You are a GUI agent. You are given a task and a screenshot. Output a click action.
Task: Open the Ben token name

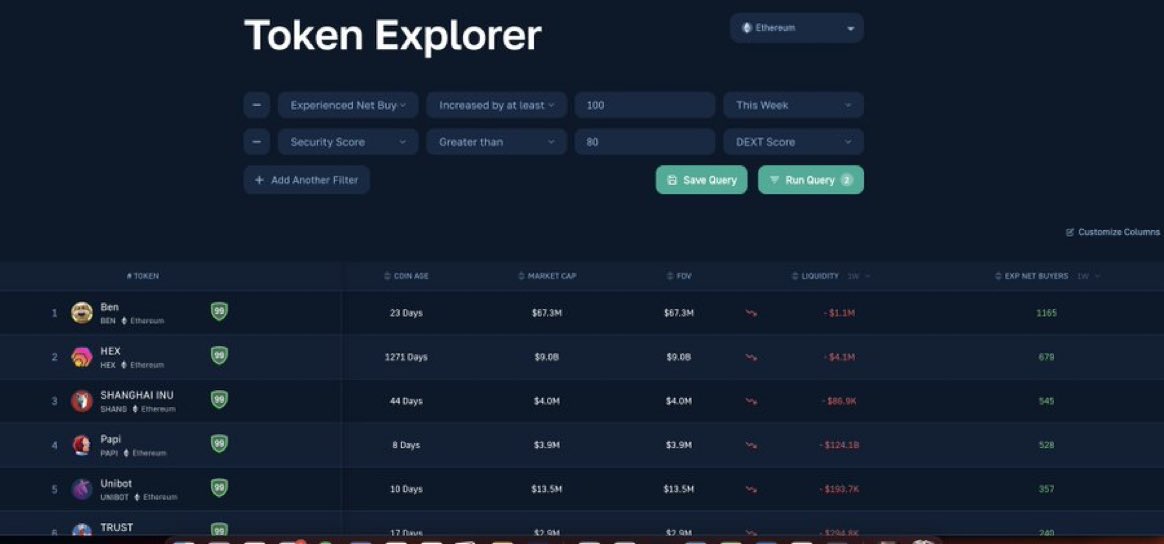click(109, 307)
